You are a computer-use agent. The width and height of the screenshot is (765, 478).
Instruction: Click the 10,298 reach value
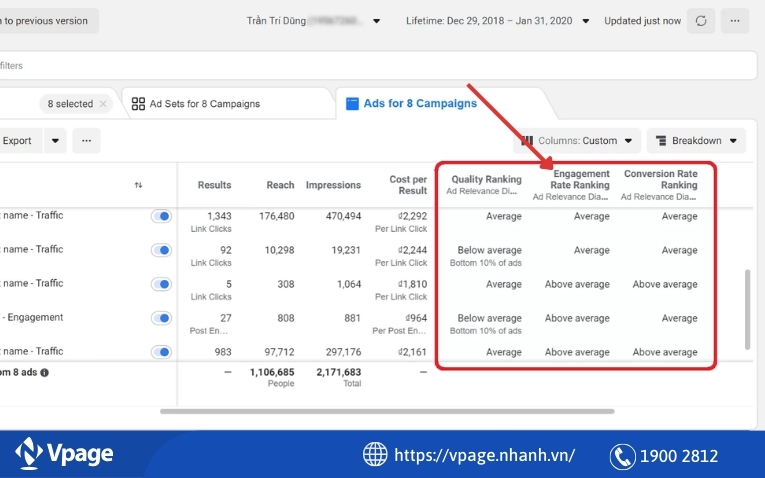(279, 250)
